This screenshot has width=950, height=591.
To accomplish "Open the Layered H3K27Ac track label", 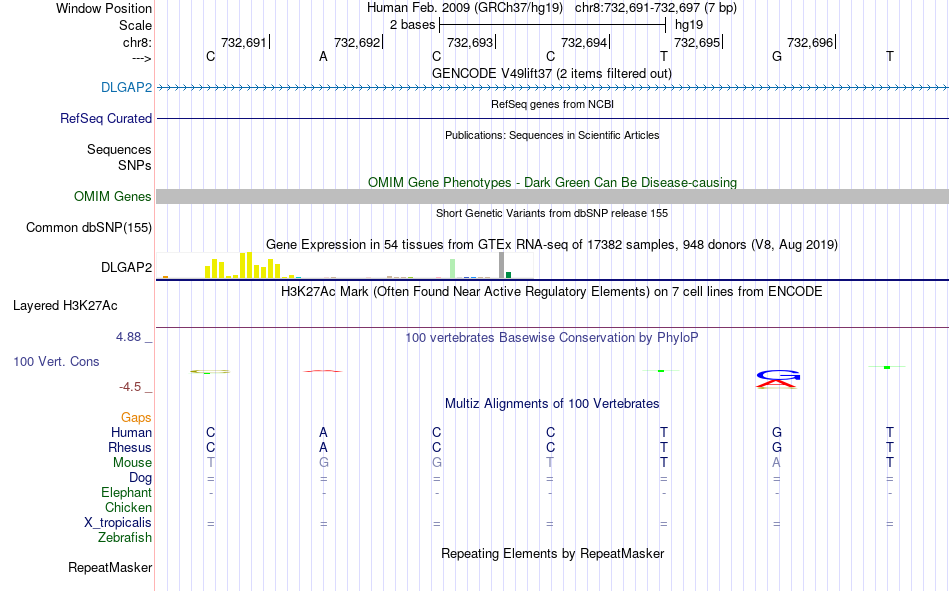I will tap(65, 306).
